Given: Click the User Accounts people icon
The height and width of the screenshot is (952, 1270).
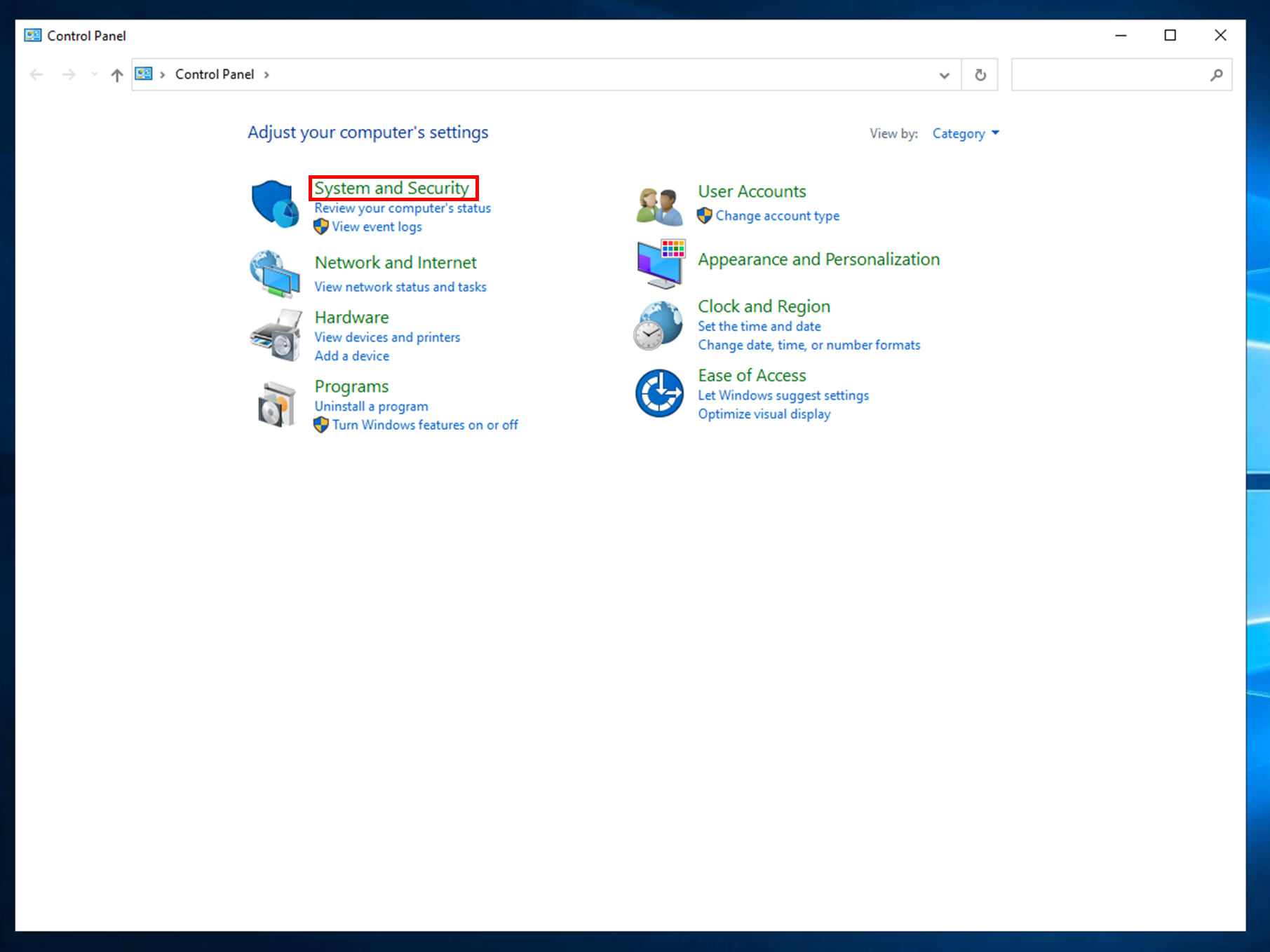Looking at the screenshot, I should [659, 206].
